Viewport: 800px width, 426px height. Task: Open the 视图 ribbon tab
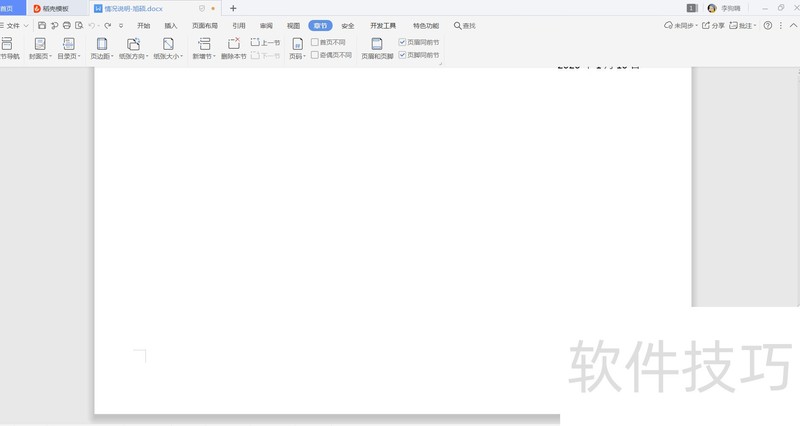click(x=293, y=26)
